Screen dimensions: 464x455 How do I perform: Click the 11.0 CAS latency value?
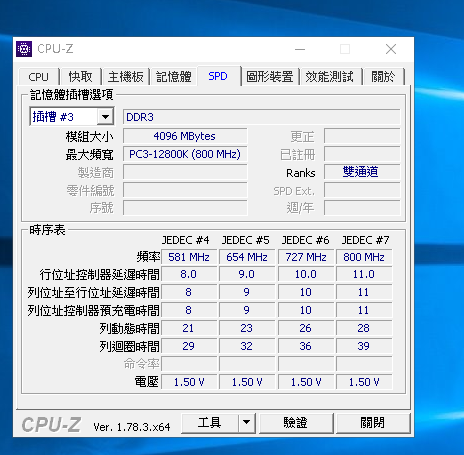click(x=364, y=274)
